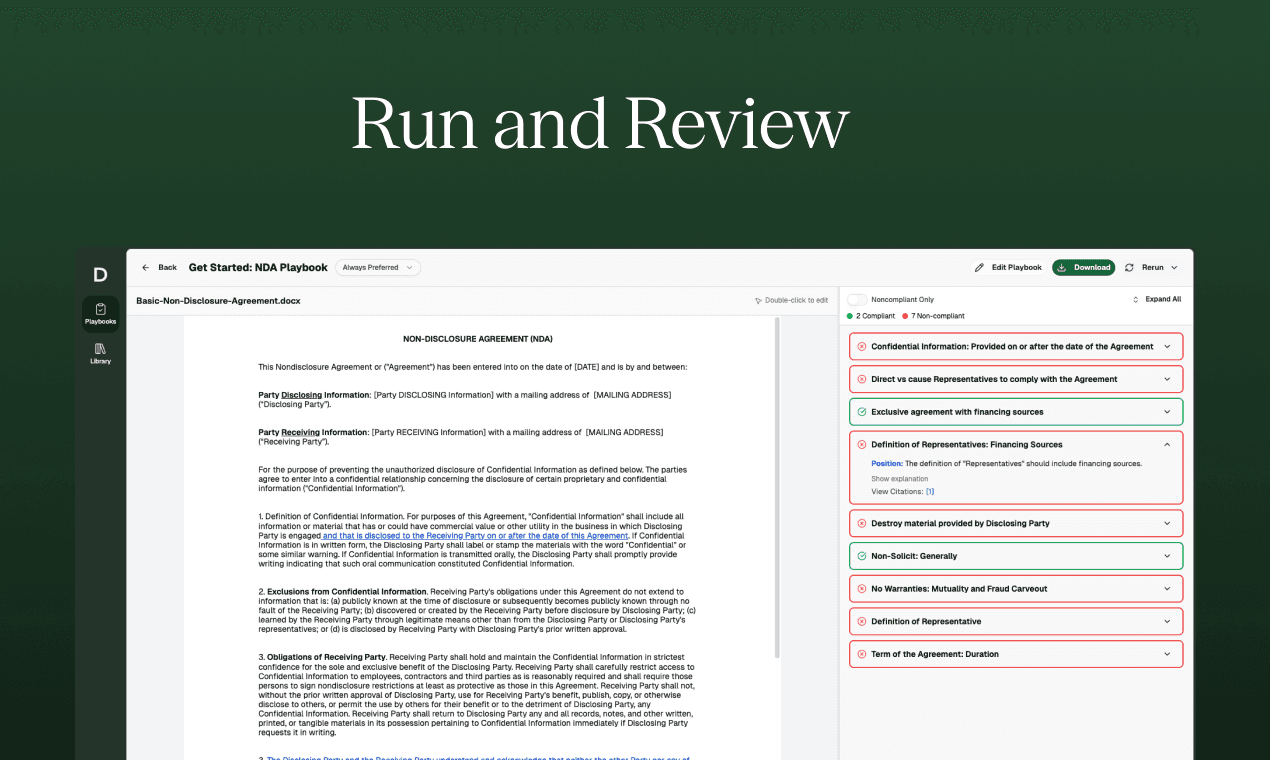Click the document vertical scrollbar
Viewport: 1270px width, 760px height.
778,490
